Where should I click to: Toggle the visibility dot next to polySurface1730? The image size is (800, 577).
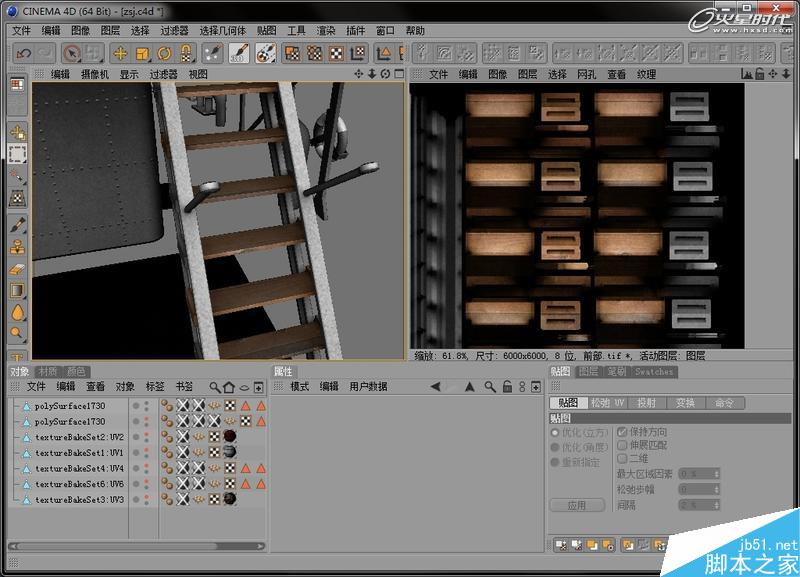(x=135, y=402)
